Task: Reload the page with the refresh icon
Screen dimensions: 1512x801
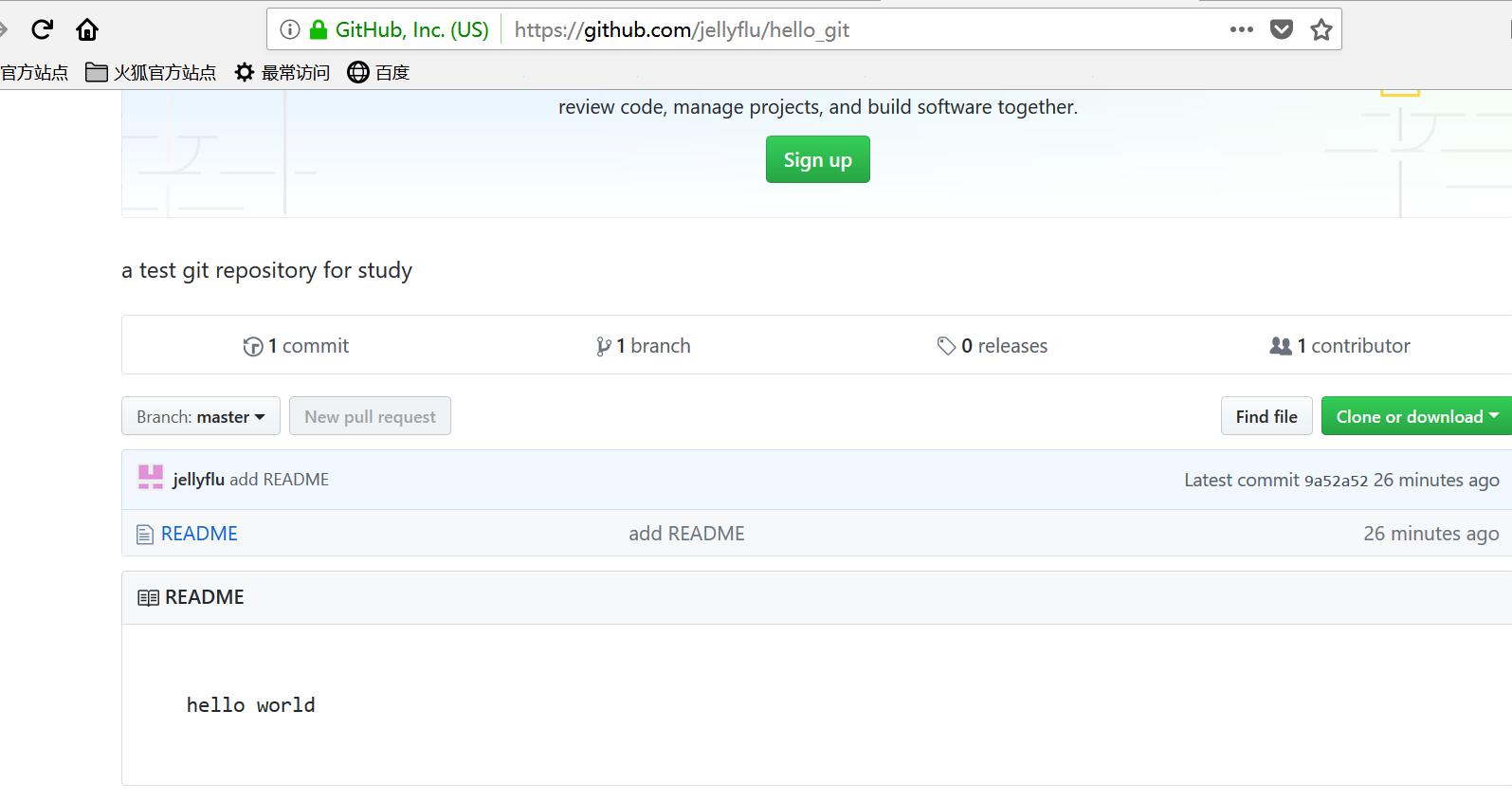Action: 42,29
